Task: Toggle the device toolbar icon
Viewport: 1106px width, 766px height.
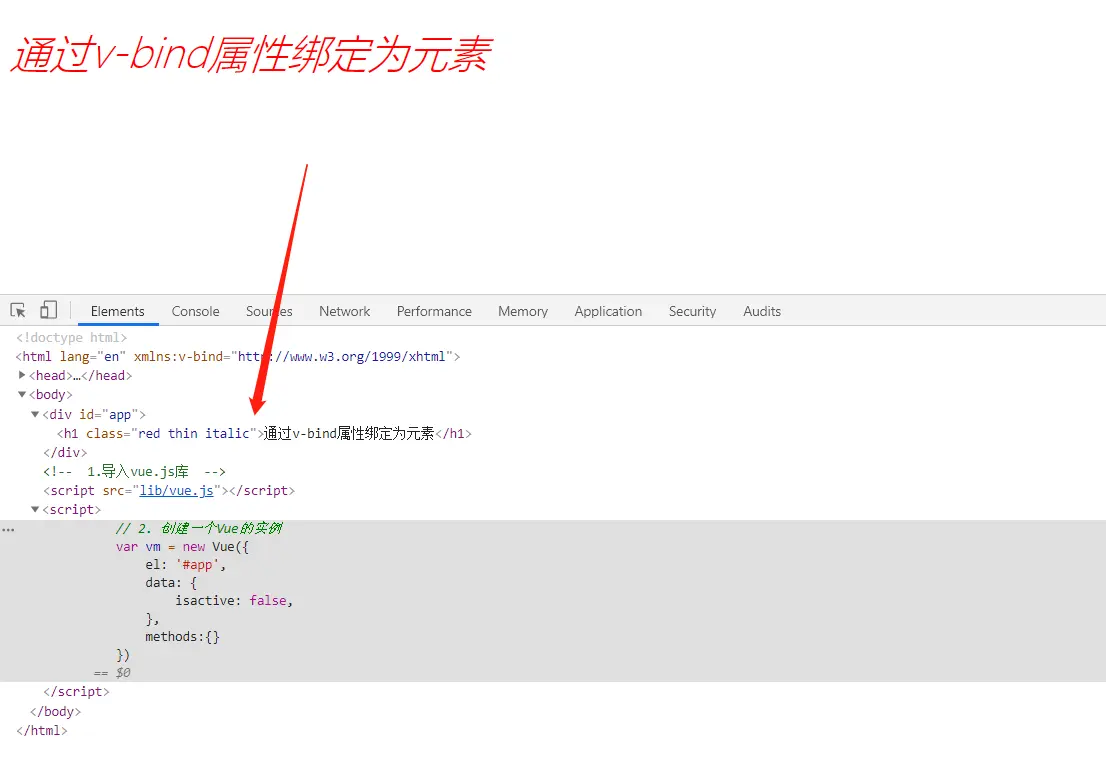Action: click(x=48, y=310)
